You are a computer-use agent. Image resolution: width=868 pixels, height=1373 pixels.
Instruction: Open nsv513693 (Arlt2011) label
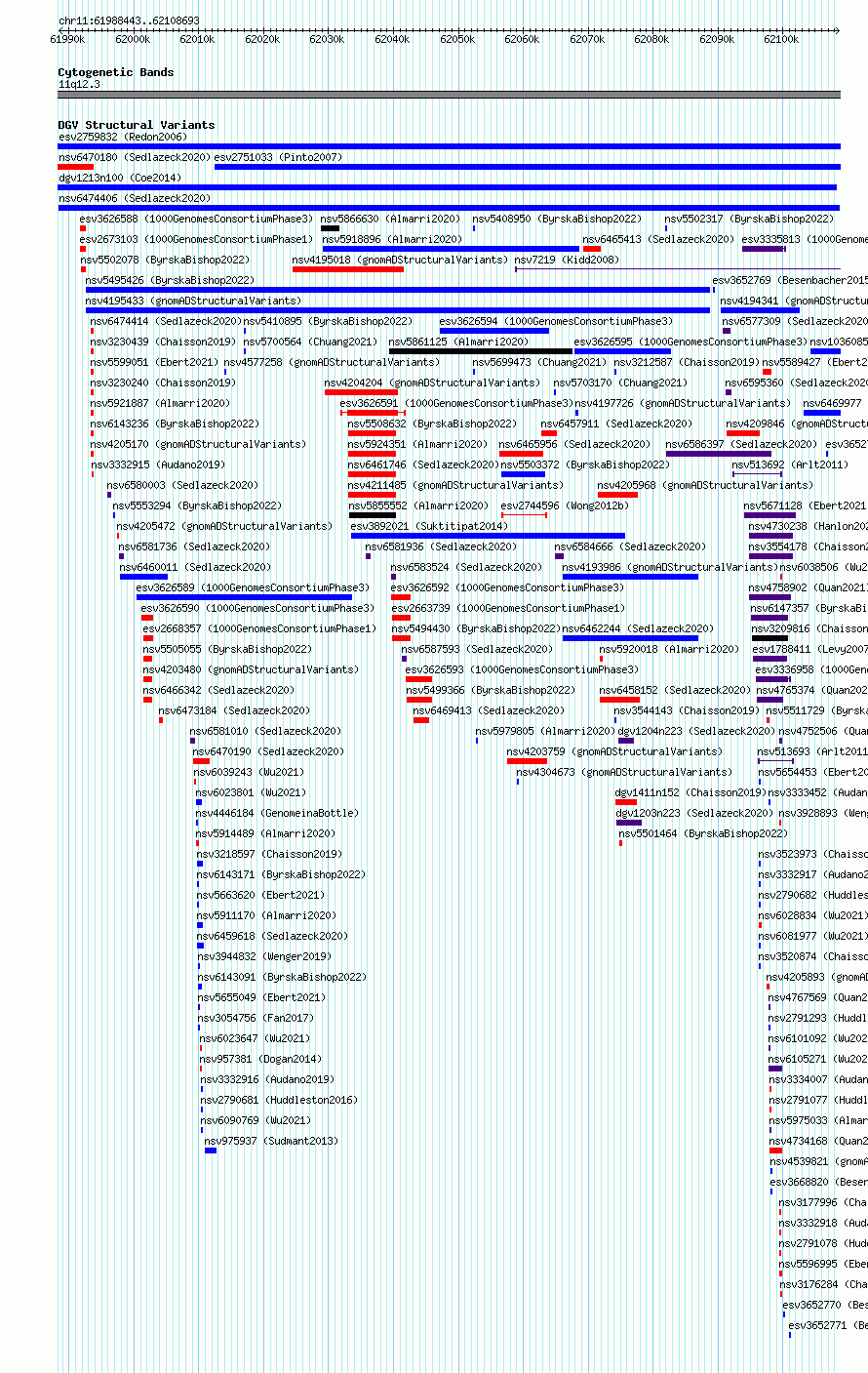click(812, 751)
